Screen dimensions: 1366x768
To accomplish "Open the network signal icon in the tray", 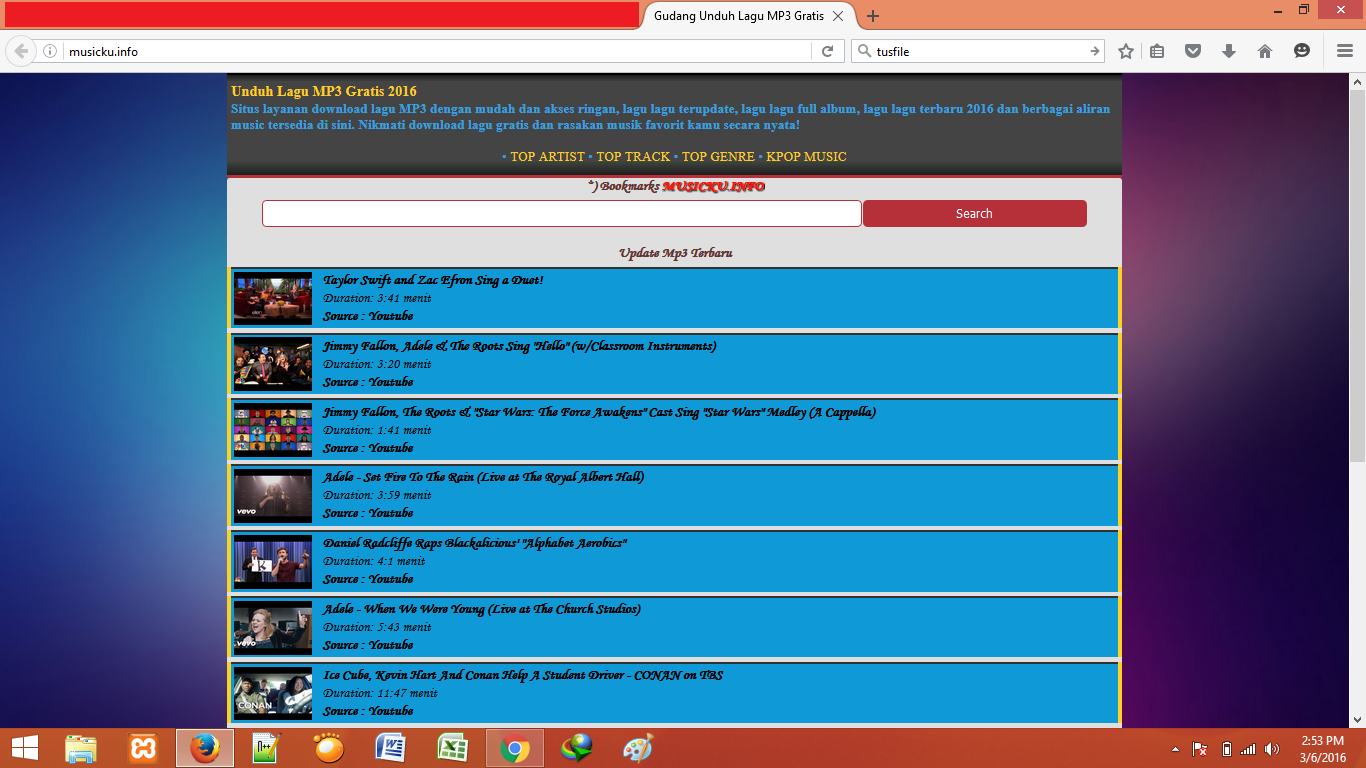I will 1248,749.
